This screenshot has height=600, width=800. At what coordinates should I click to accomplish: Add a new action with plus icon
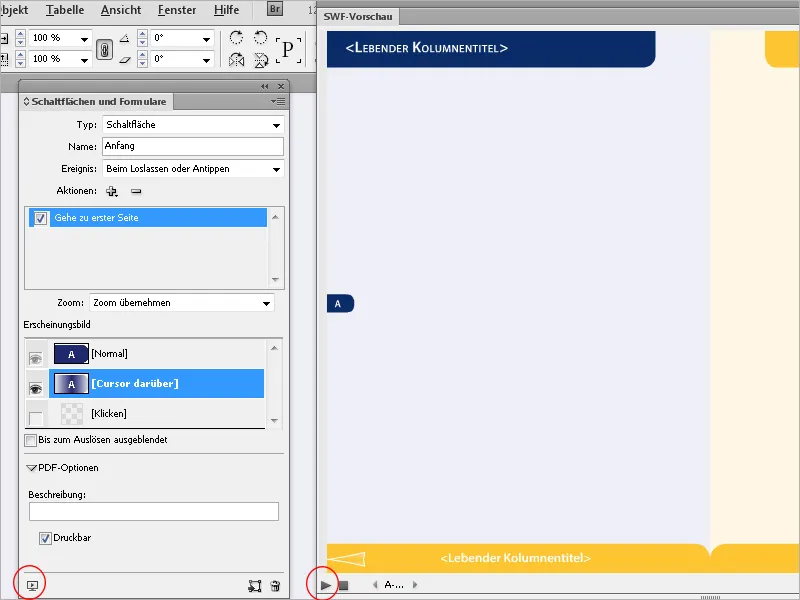(x=112, y=191)
